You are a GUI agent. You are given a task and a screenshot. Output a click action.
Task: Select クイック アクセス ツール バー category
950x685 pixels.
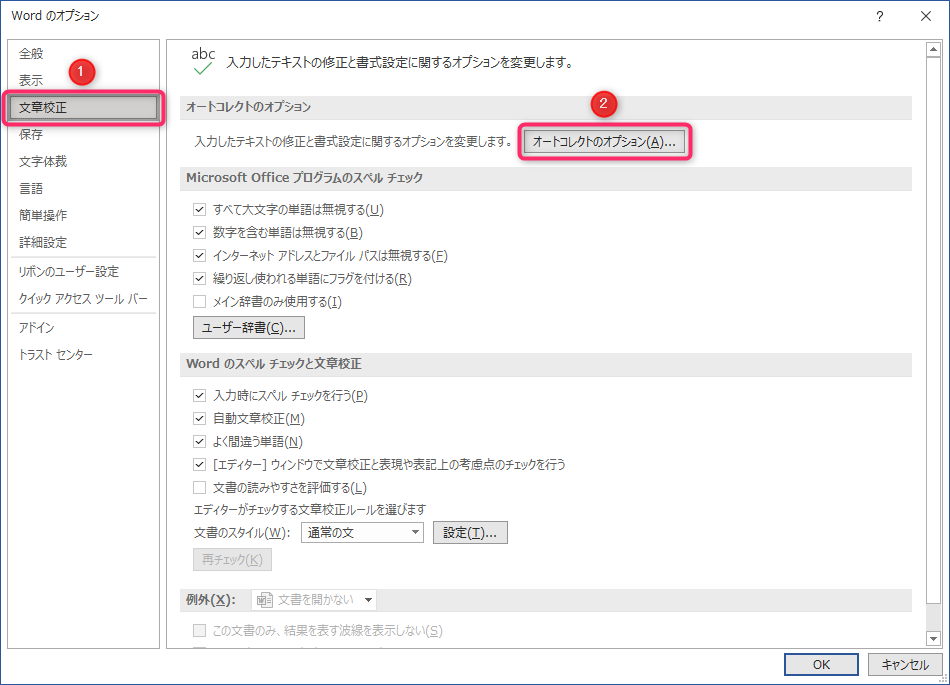pos(83,299)
